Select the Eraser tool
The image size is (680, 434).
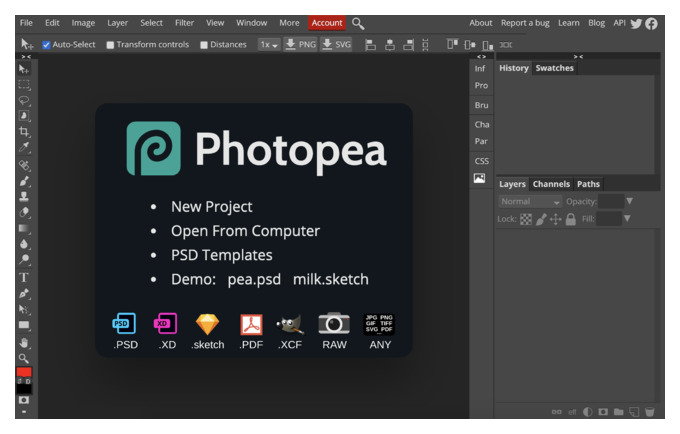[24, 212]
